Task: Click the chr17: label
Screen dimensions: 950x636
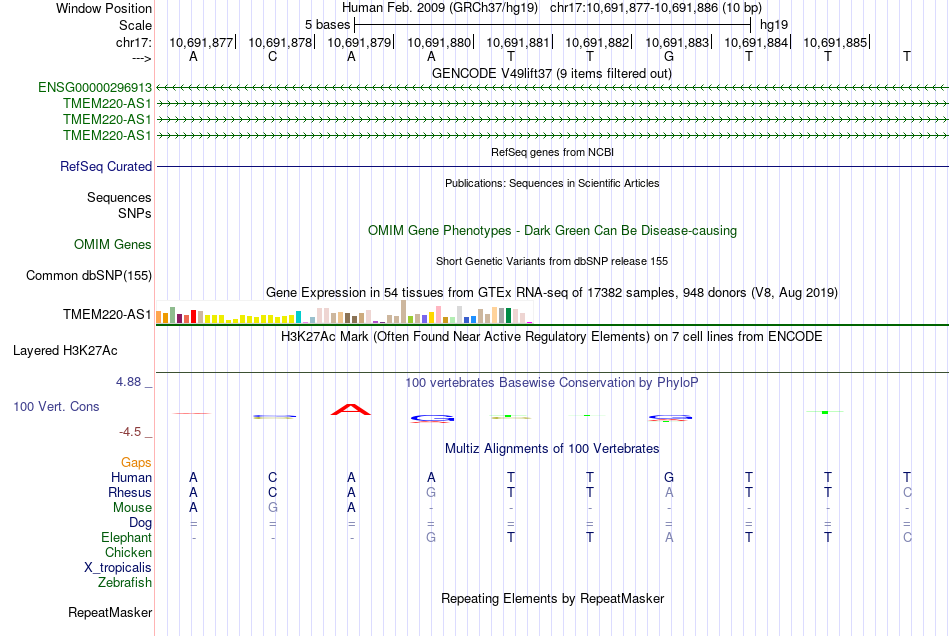Action: [134, 42]
